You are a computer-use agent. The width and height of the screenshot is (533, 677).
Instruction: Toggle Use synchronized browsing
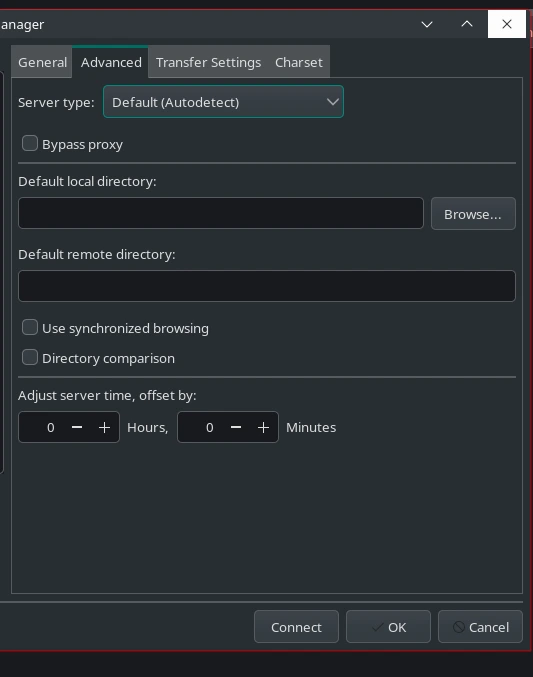pyautogui.click(x=30, y=327)
